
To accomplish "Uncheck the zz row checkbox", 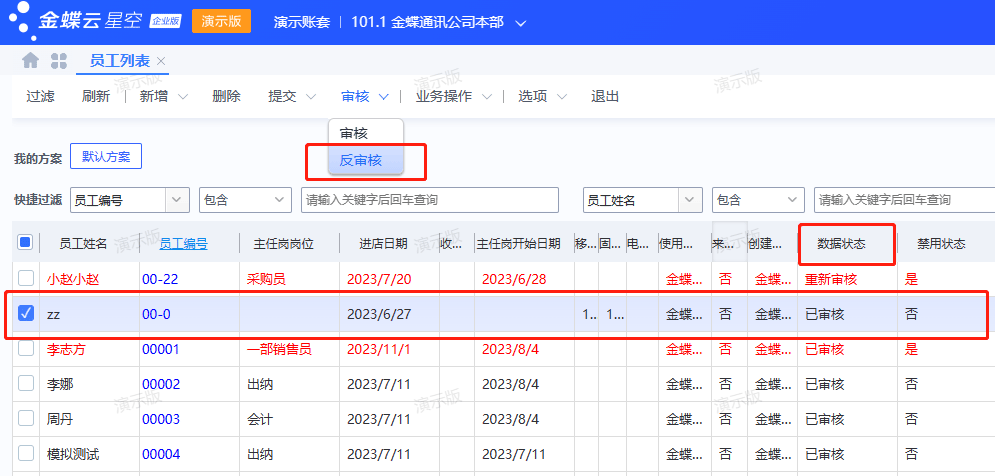I will pos(25,313).
